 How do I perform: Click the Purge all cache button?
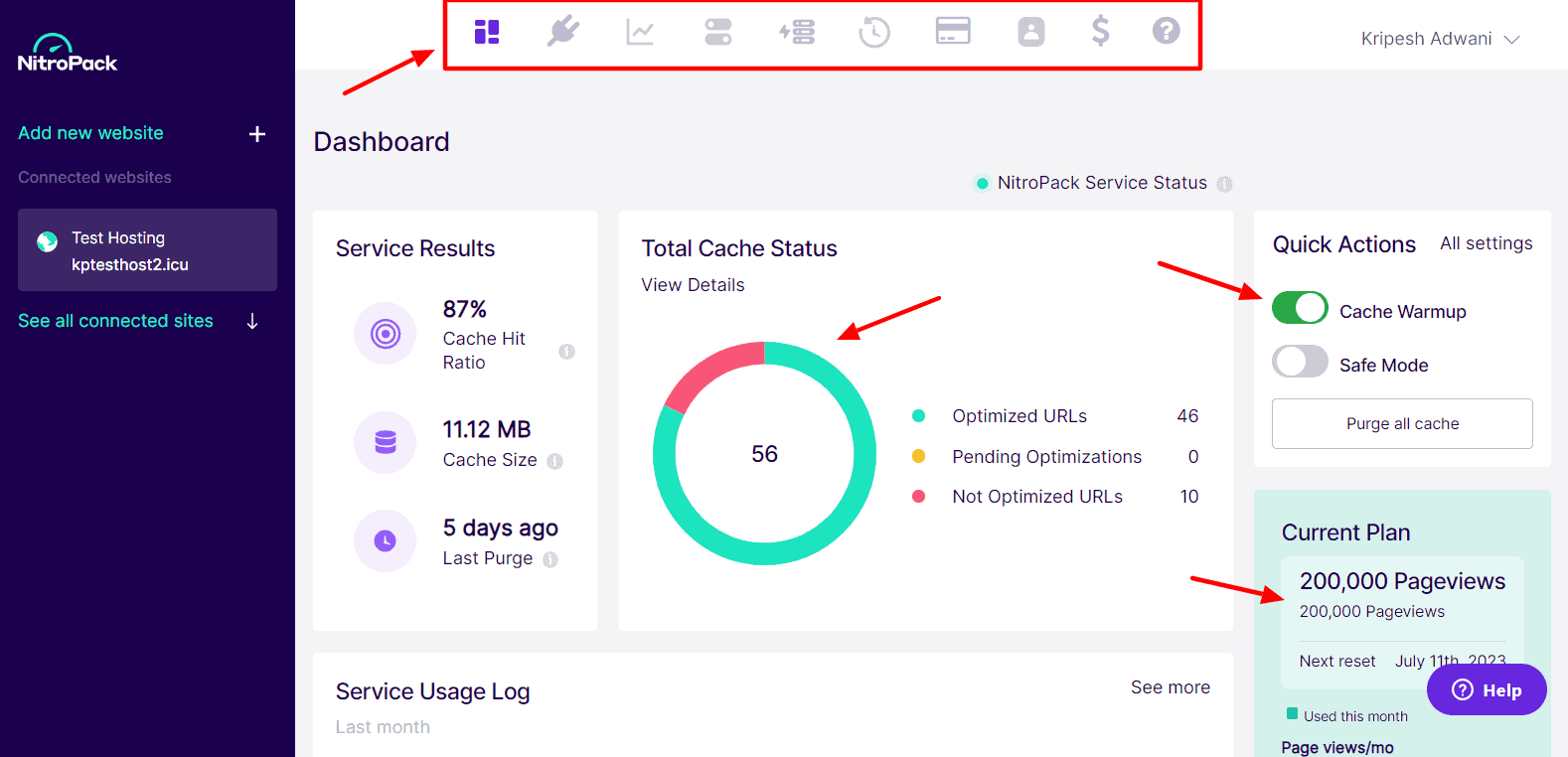[x=1402, y=424]
